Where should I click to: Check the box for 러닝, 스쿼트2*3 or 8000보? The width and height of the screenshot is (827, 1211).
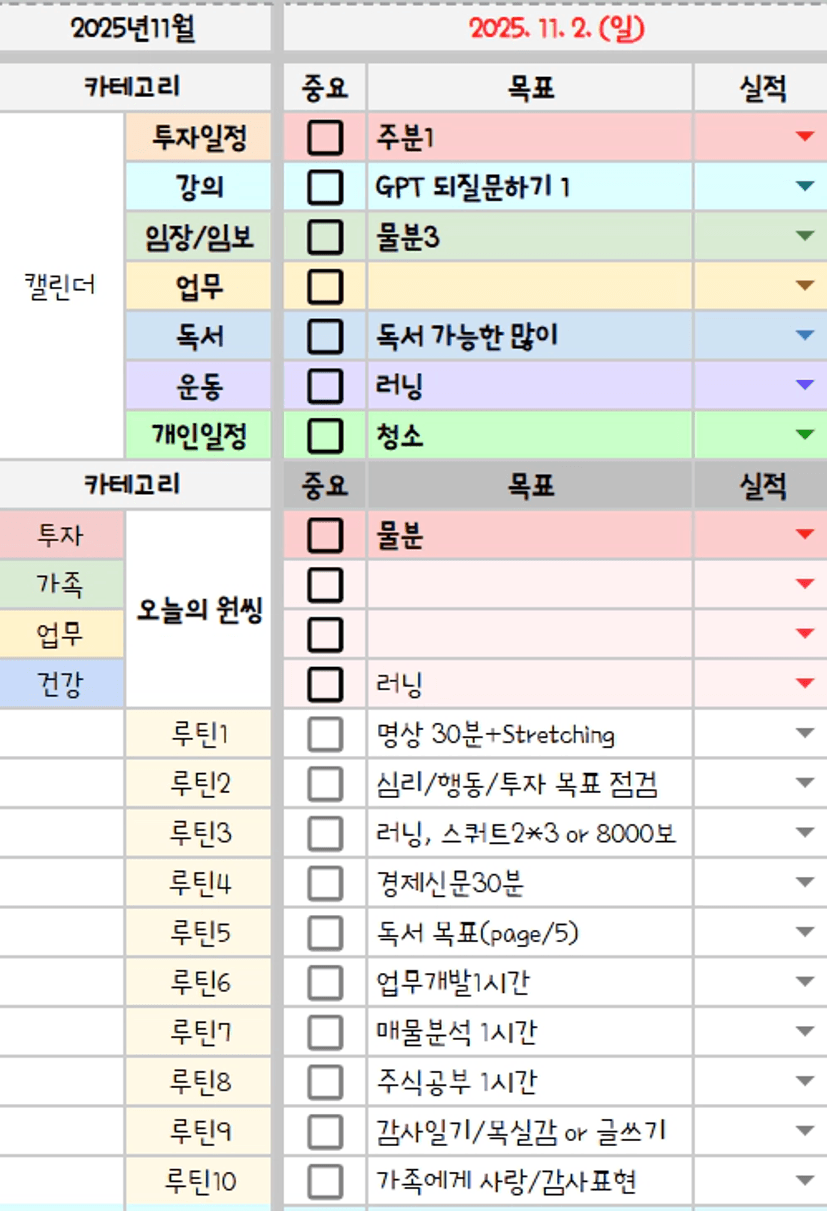click(325, 834)
